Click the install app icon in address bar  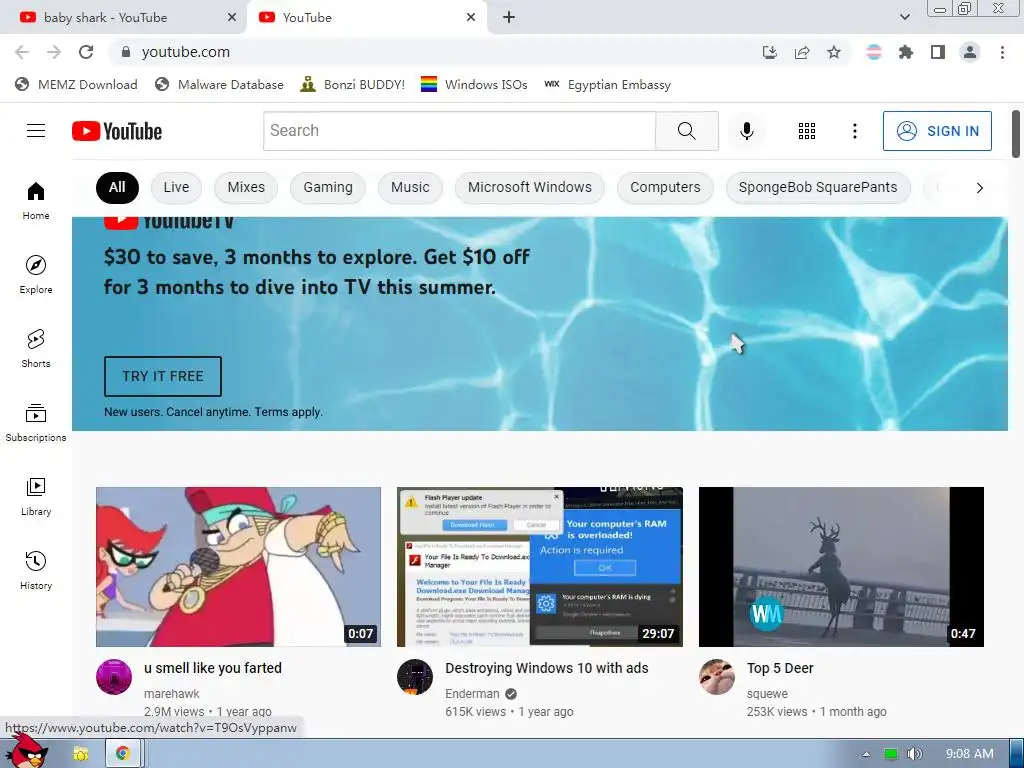770,52
